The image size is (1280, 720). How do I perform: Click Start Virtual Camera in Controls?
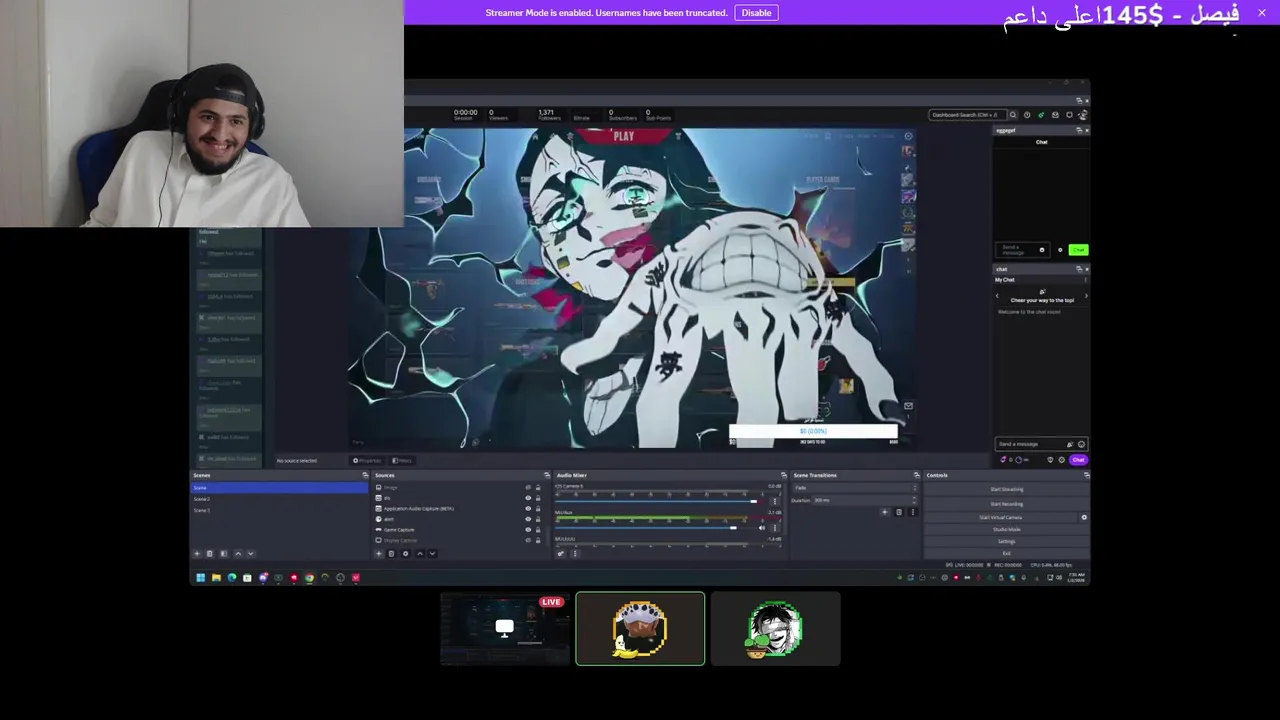pos(1001,517)
